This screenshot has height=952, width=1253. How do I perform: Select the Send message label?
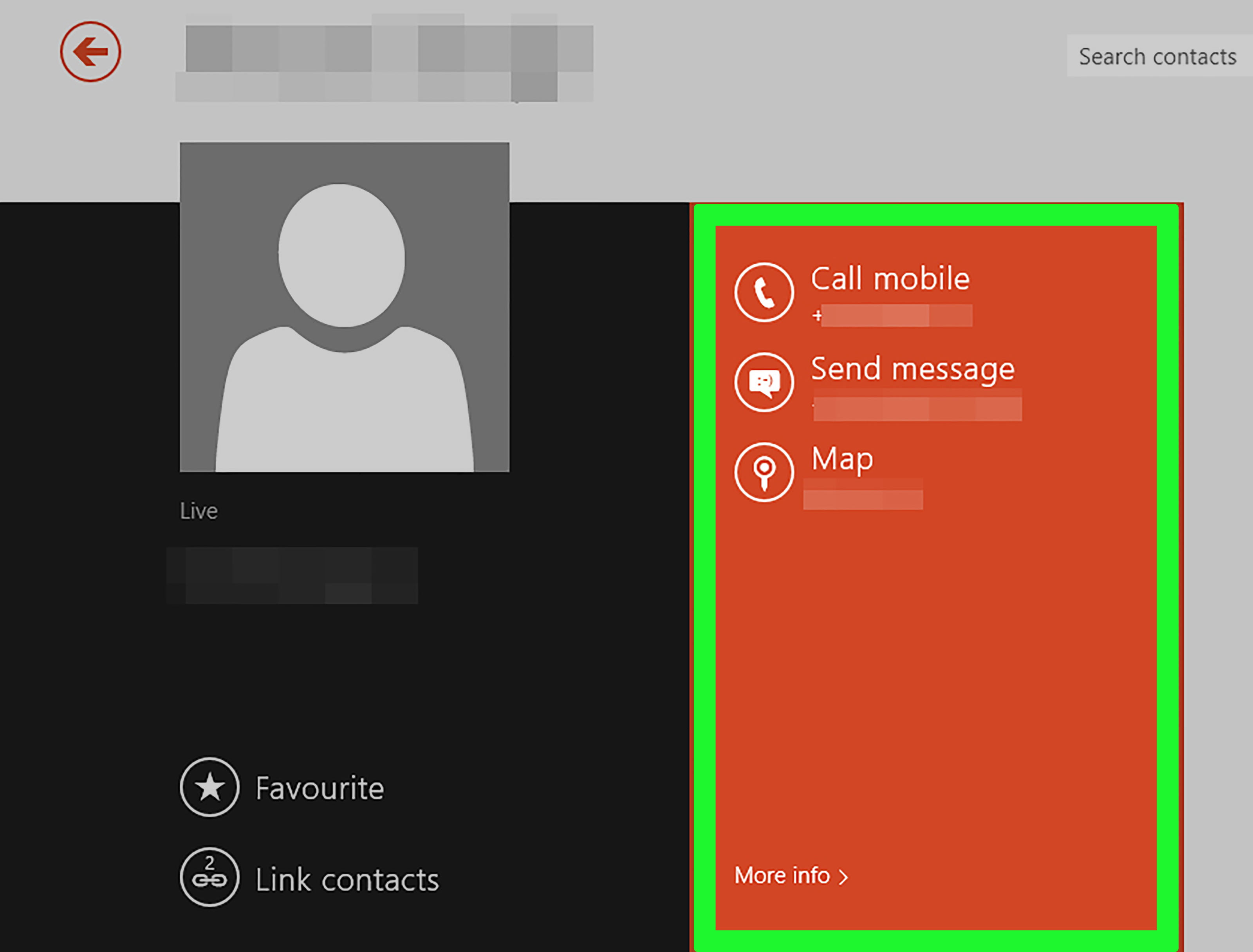point(913,370)
